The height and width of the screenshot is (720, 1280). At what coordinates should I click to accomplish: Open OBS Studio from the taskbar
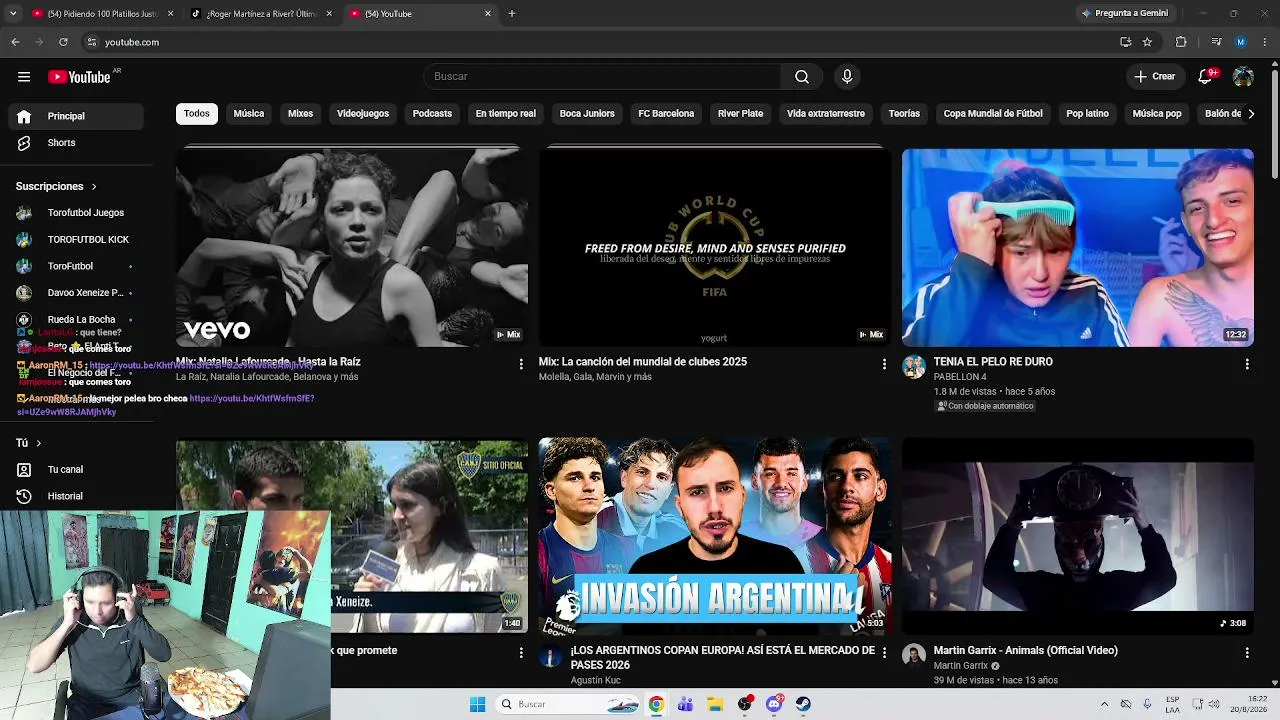[745, 704]
